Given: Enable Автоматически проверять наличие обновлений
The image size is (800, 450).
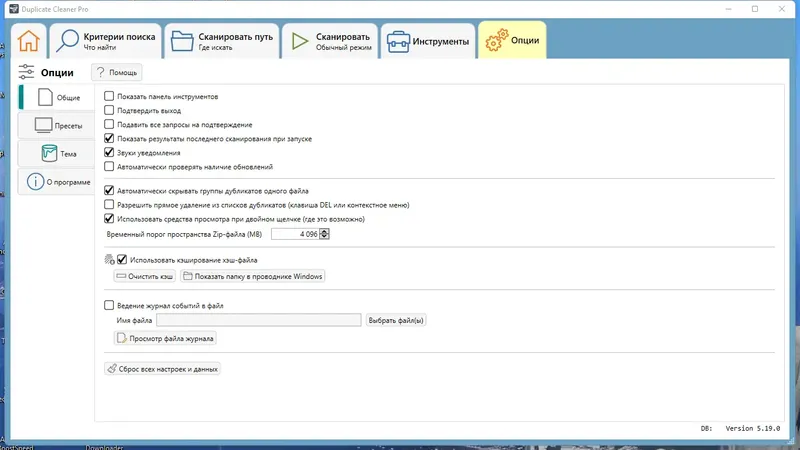Looking at the screenshot, I should (x=109, y=166).
